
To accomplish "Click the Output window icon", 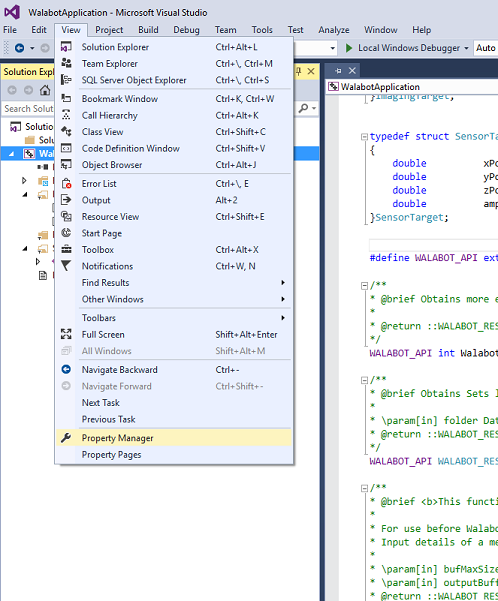I will 66,200.
